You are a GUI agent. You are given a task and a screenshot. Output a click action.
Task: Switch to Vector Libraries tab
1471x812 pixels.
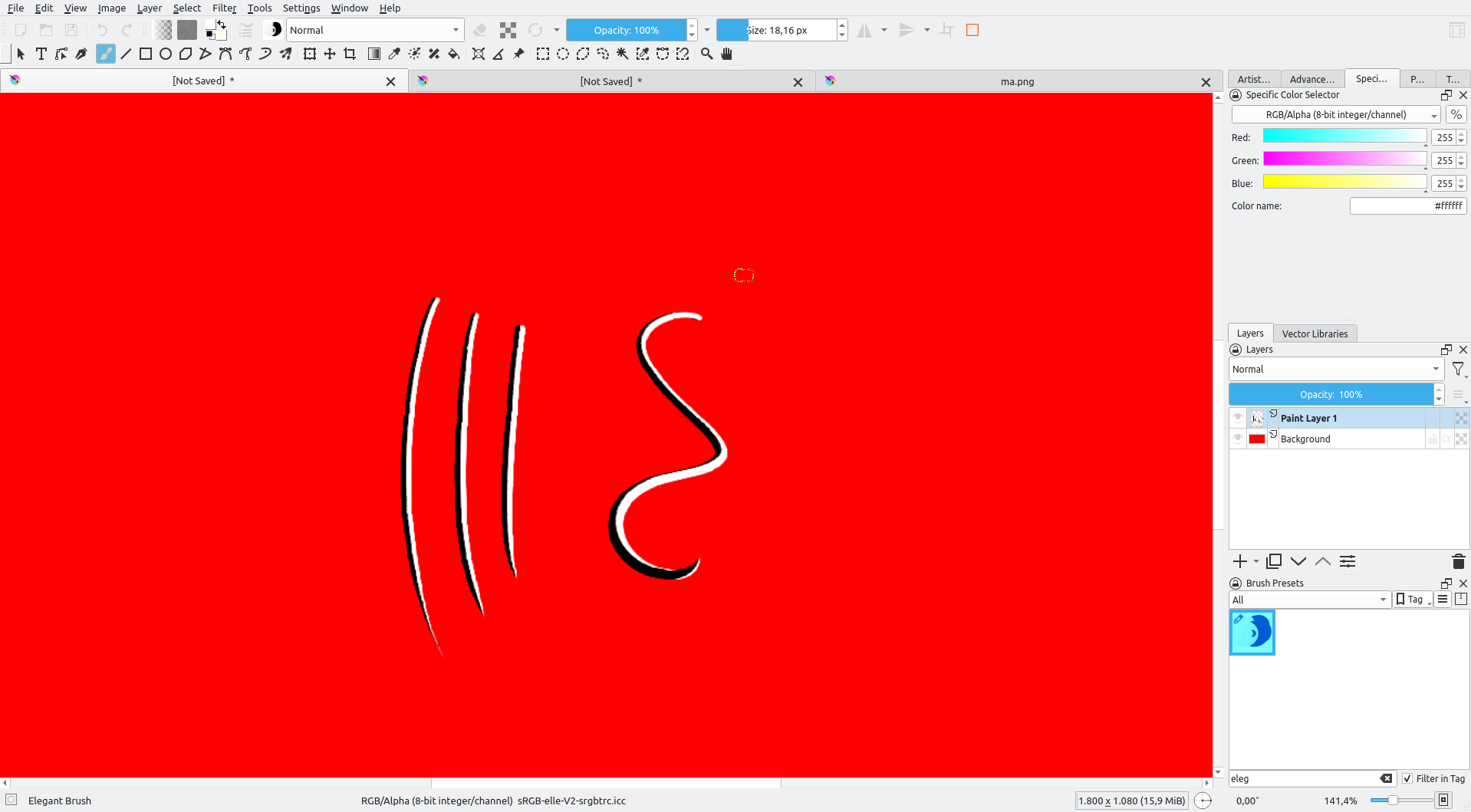click(1315, 334)
